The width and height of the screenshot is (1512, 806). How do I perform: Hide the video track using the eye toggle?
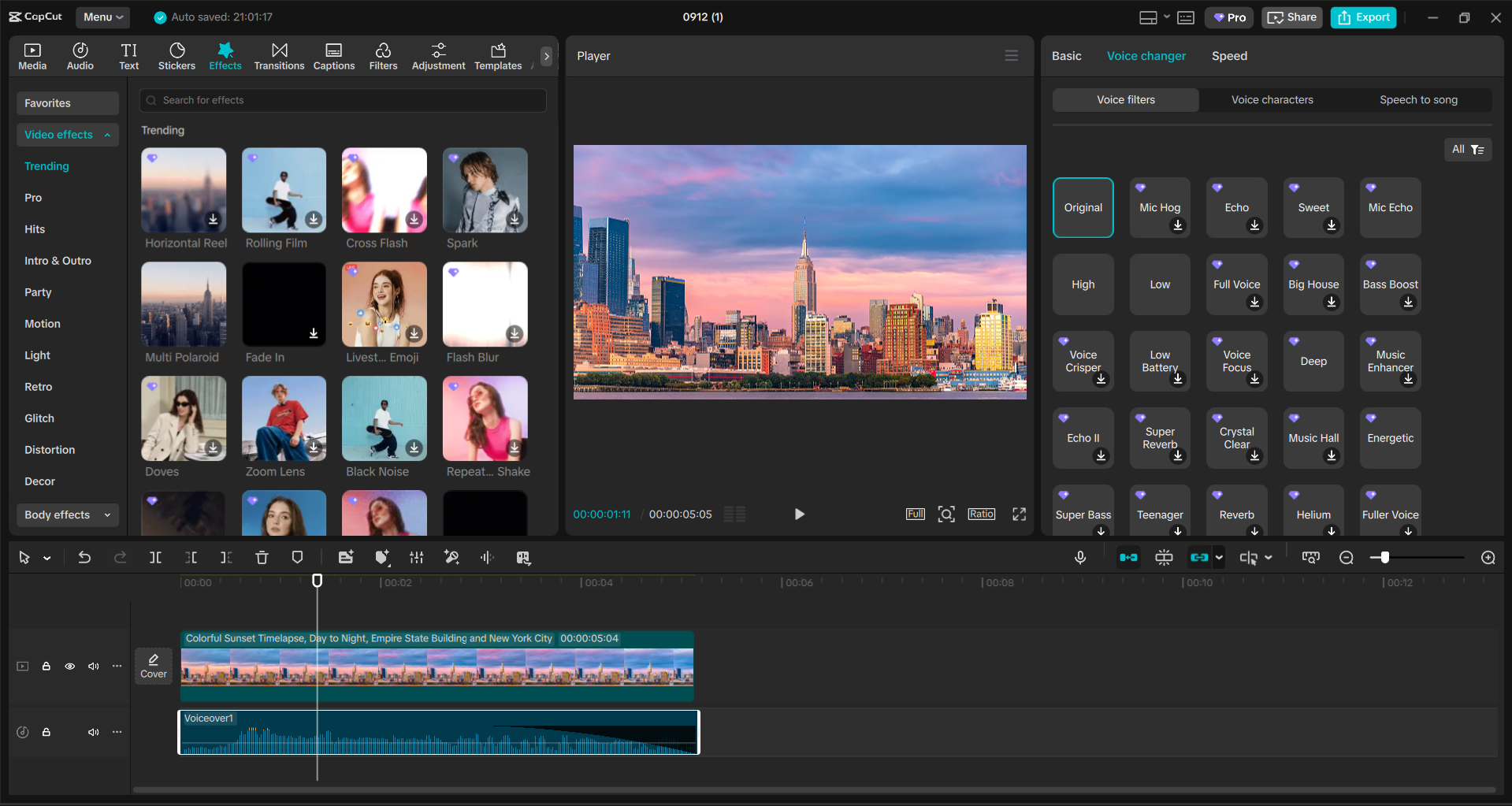[x=69, y=666]
